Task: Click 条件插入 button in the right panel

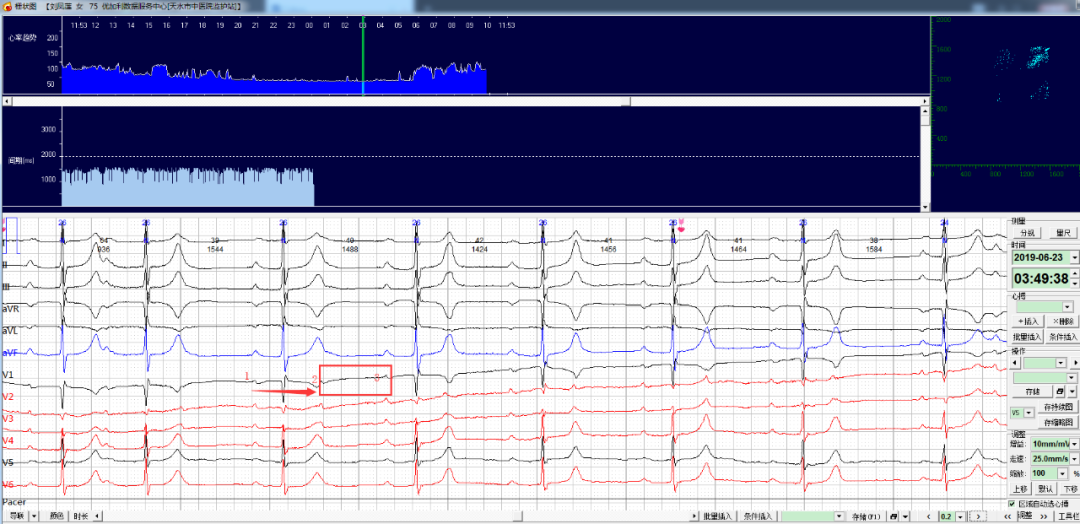Action: pos(1065,337)
